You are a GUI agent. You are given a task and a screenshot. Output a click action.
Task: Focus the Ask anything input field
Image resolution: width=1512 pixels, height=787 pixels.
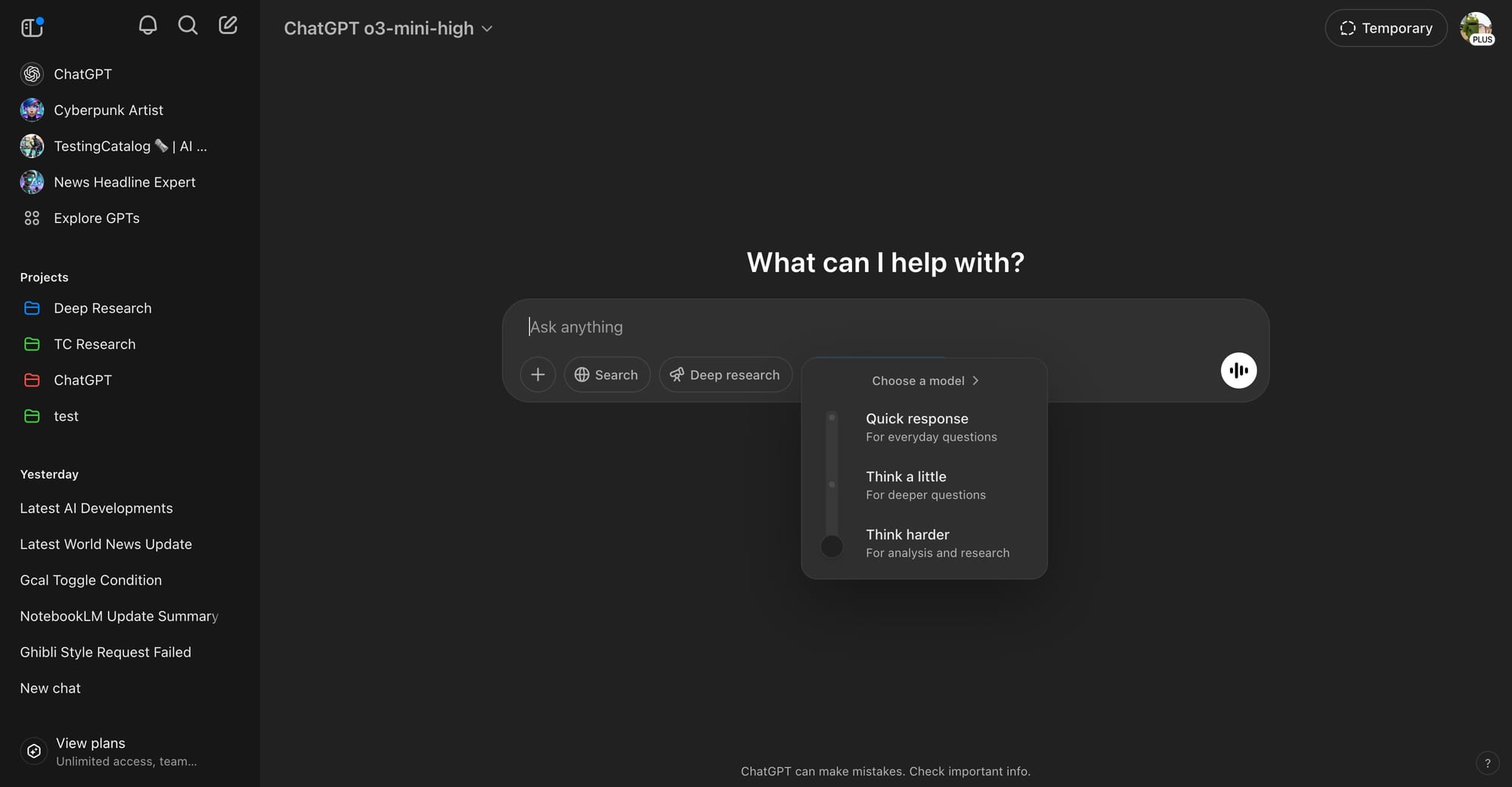pos(885,327)
